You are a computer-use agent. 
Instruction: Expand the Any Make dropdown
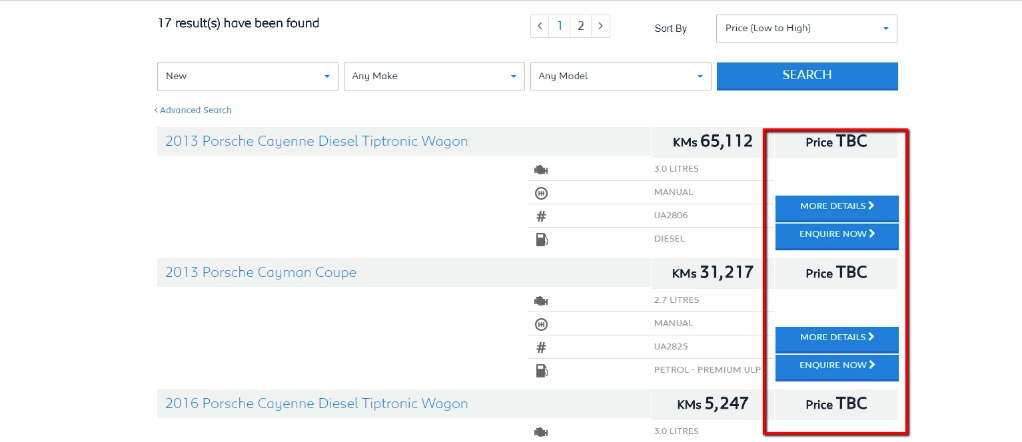click(434, 76)
